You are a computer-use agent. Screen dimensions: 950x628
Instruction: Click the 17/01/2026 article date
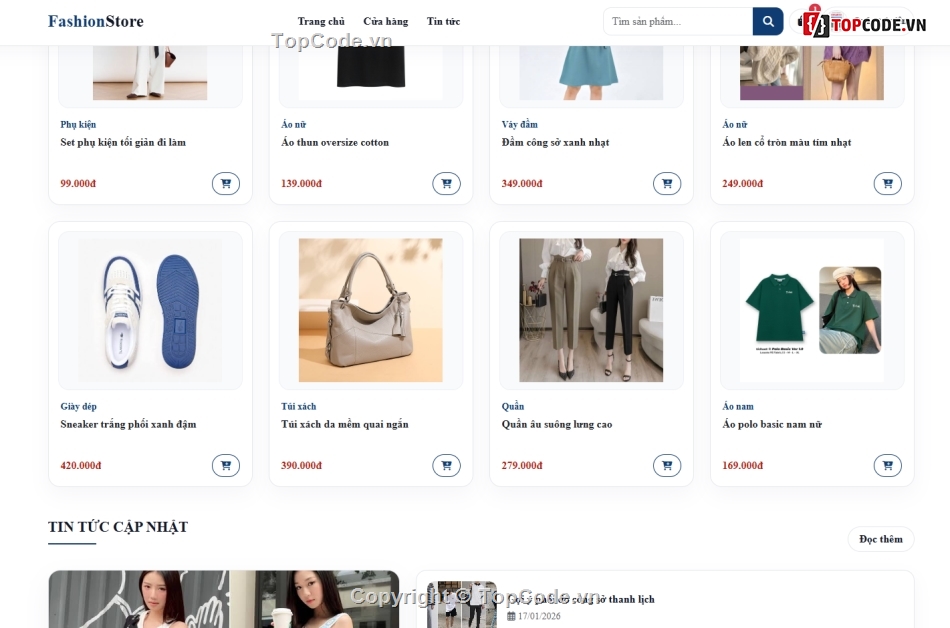[x=539, y=616]
